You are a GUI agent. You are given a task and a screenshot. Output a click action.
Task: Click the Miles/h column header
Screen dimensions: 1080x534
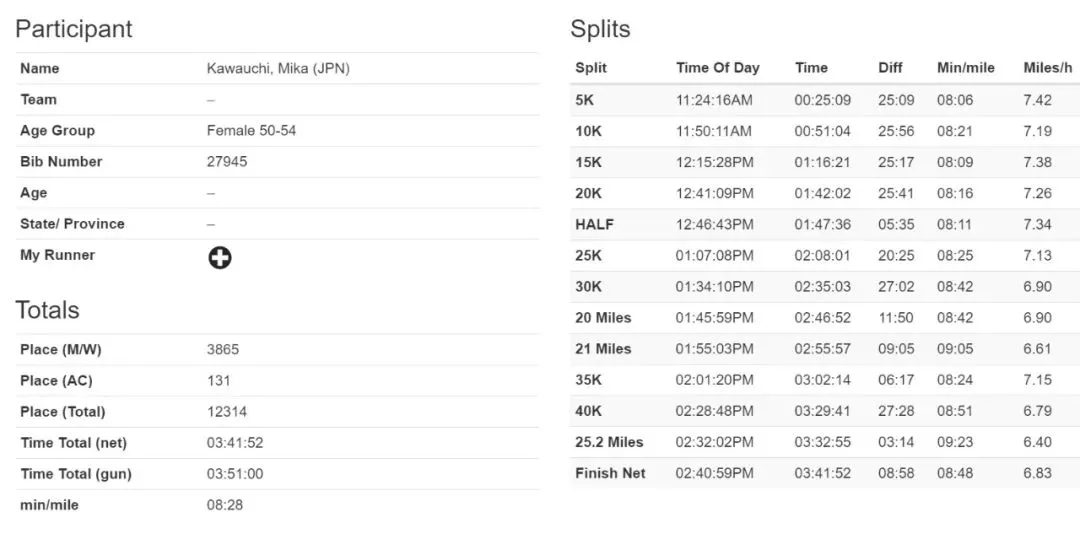point(1048,68)
